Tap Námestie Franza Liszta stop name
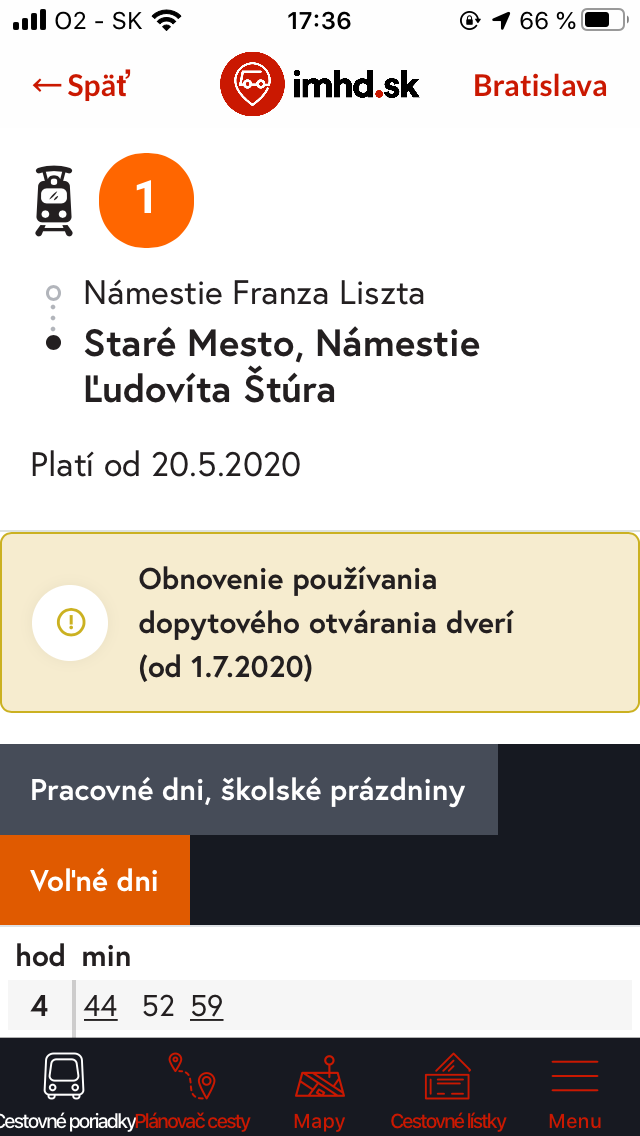 coord(254,293)
